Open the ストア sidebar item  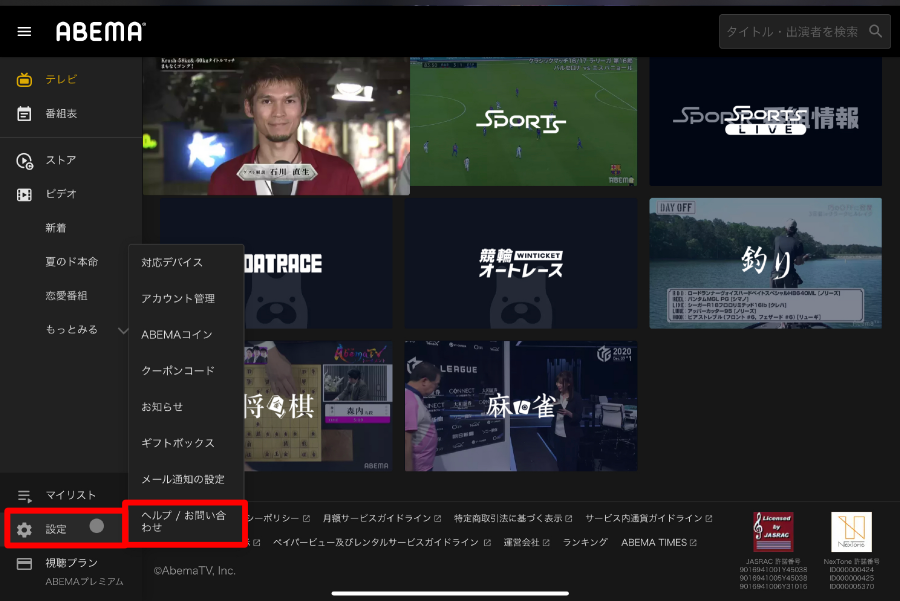click(71, 160)
